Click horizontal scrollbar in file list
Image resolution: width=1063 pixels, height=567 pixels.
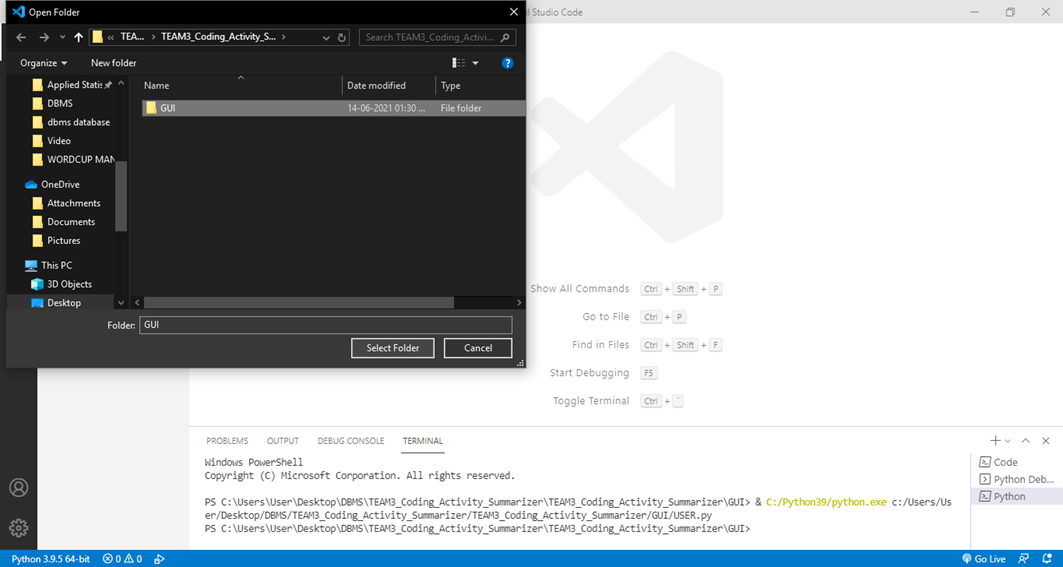[x=298, y=302]
